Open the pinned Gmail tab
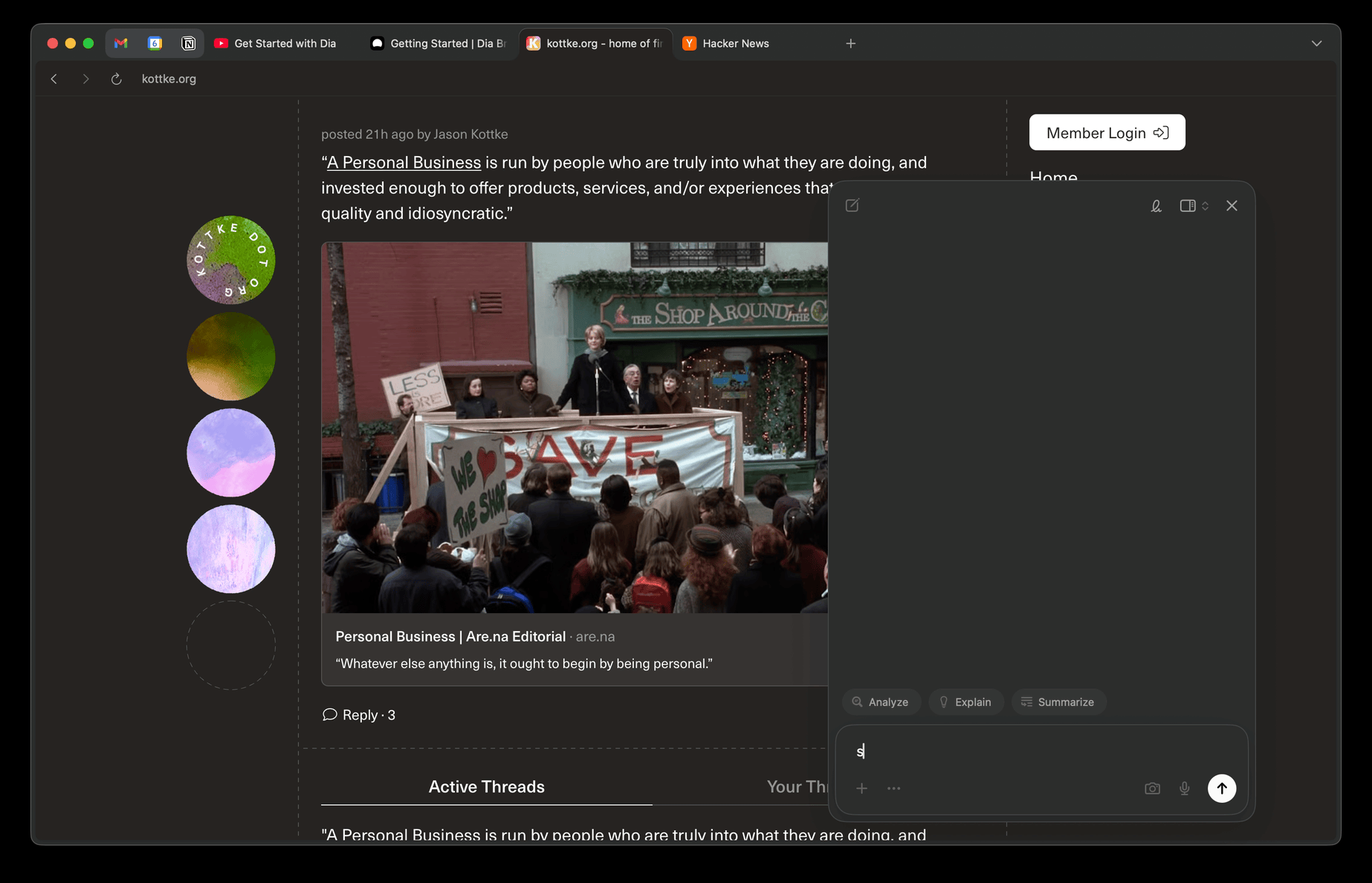 [x=121, y=43]
